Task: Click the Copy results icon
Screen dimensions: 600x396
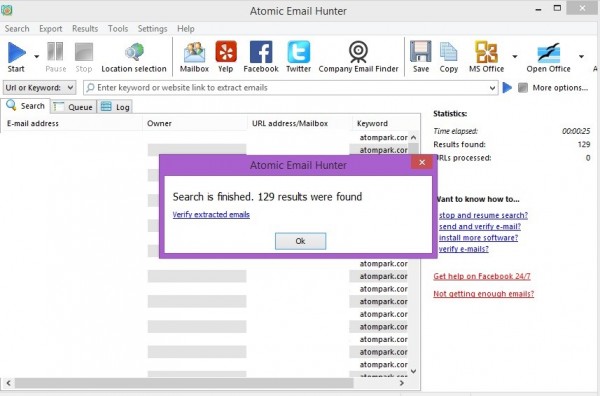Action: click(448, 52)
